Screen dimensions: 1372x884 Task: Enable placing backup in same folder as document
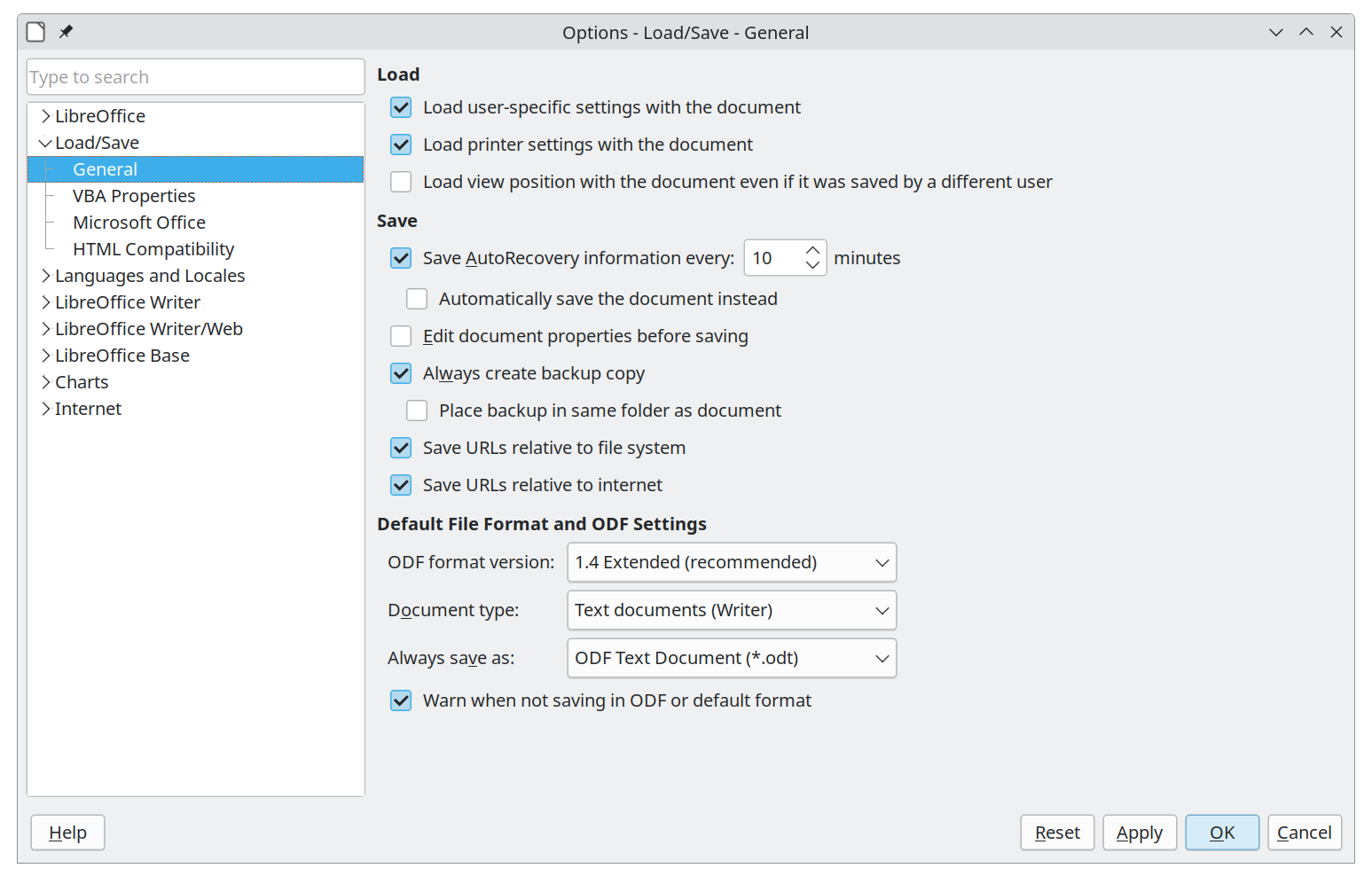[x=417, y=410]
